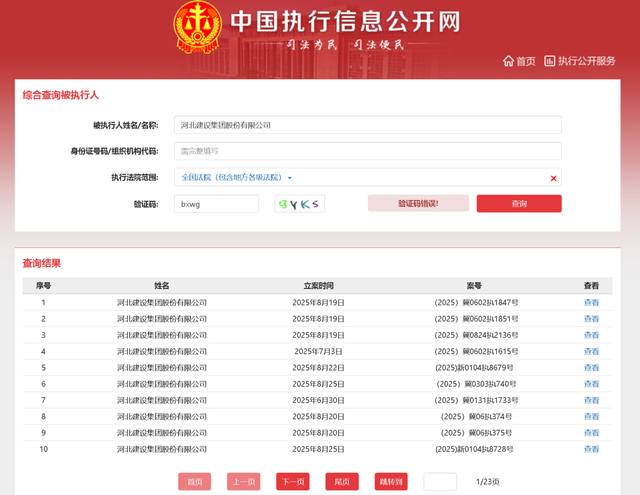640x495 pixels.
Task: Click the red 查询 search button
Action: pos(519,203)
